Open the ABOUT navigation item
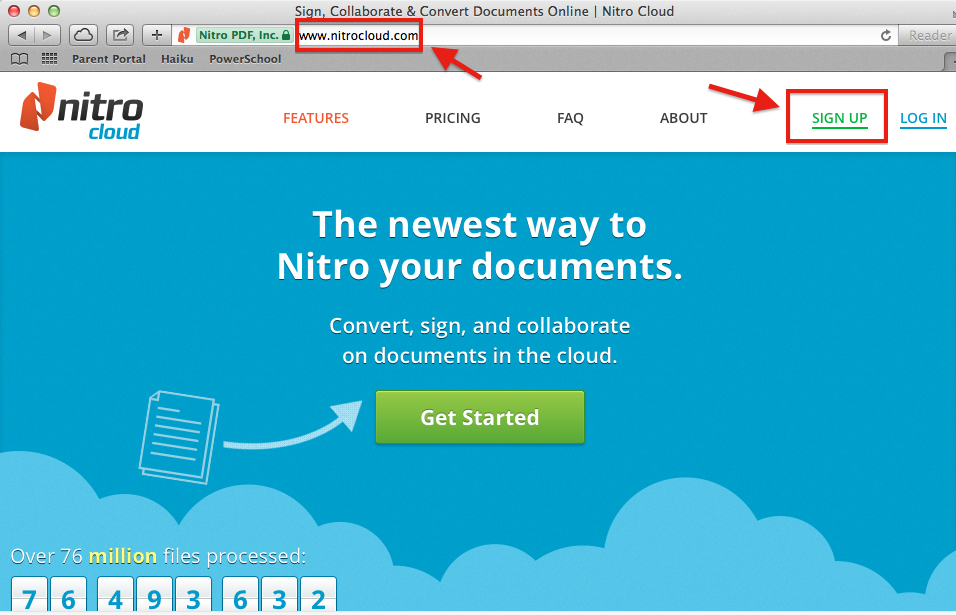Image resolution: width=956 pixels, height=615 pixels. (683, 118)
